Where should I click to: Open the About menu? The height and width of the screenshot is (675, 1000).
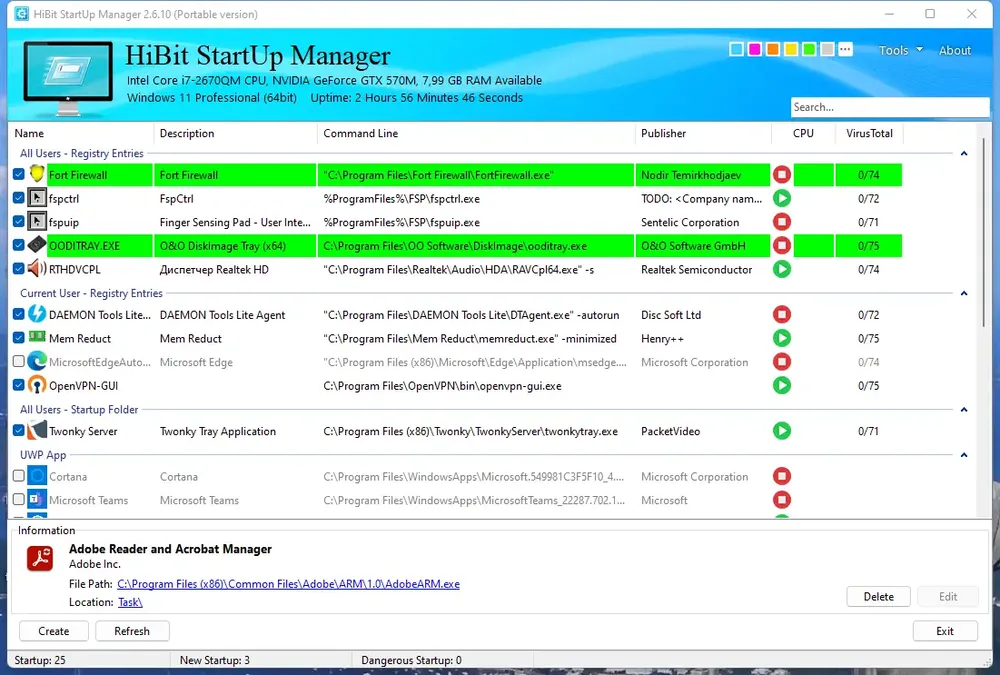(954, 50)
